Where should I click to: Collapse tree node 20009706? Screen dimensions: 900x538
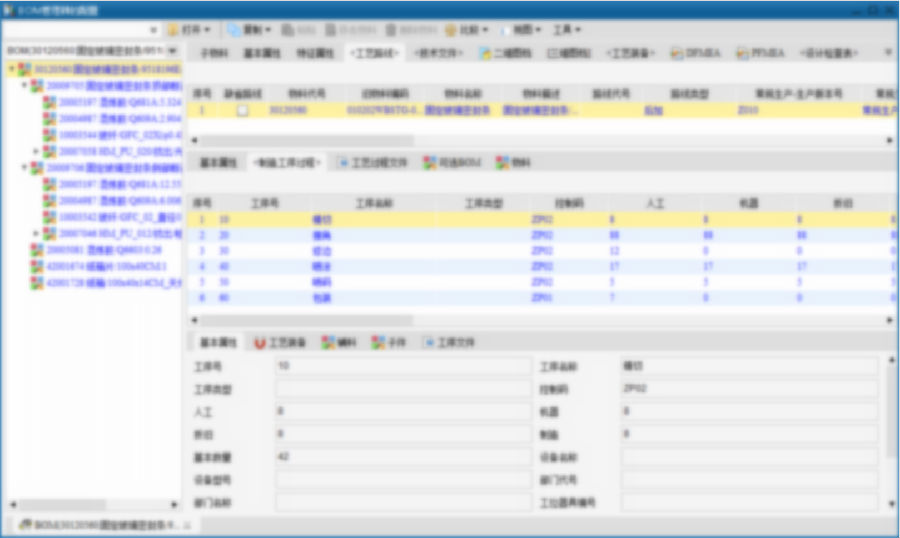[x=25, y=168]
